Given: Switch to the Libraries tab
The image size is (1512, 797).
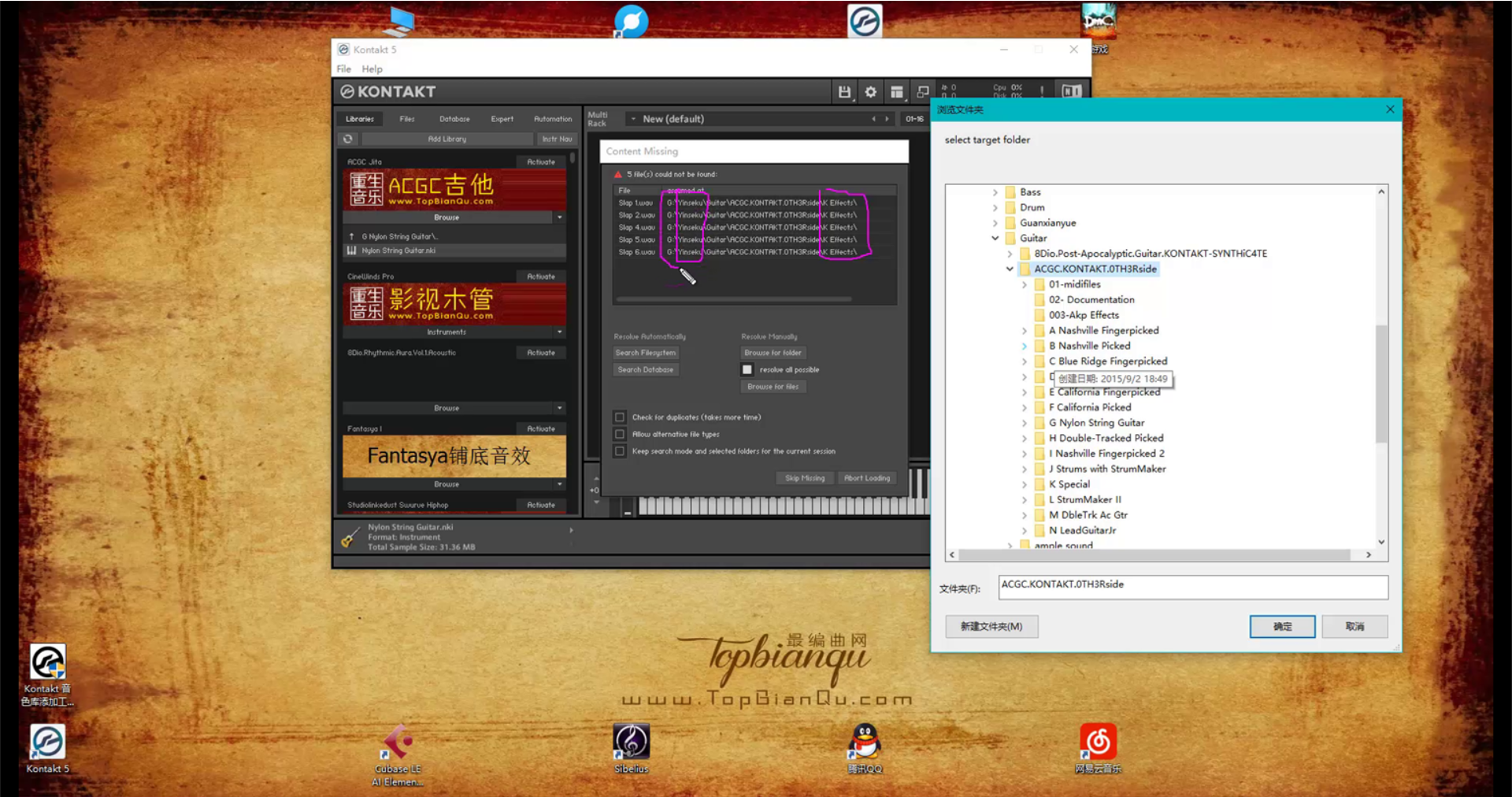Looking at the screenshot, I should (360, 119).
